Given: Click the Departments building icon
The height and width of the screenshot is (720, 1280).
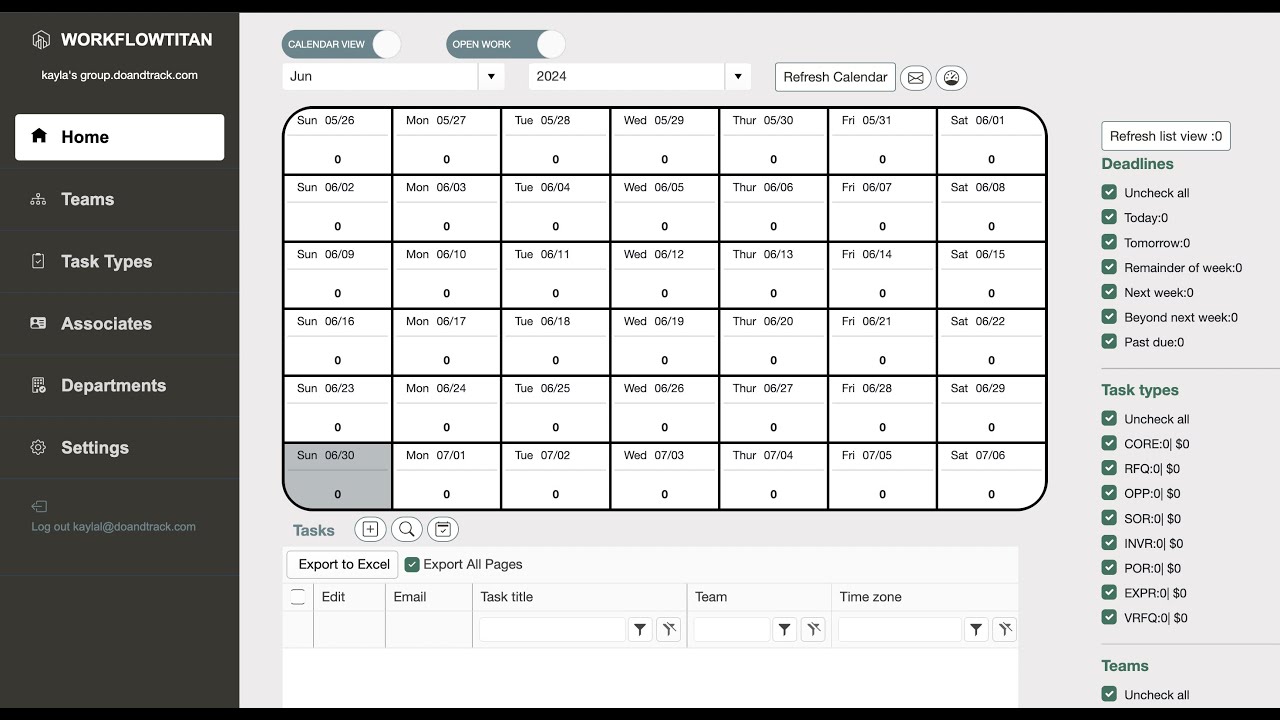Looking at the screenshot, I should coord(38,385).
